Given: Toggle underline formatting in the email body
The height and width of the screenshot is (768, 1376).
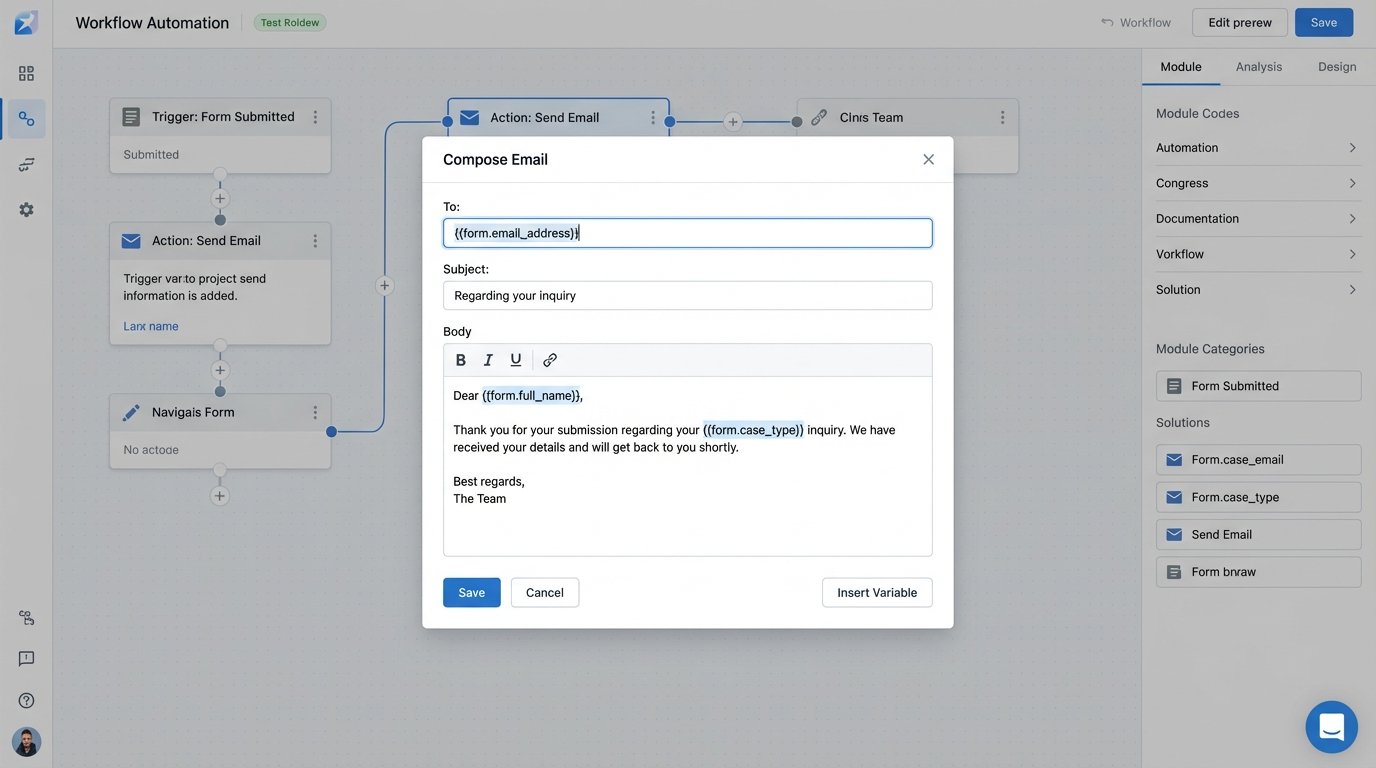Looking at the screenshot, I should coord(514,359).
